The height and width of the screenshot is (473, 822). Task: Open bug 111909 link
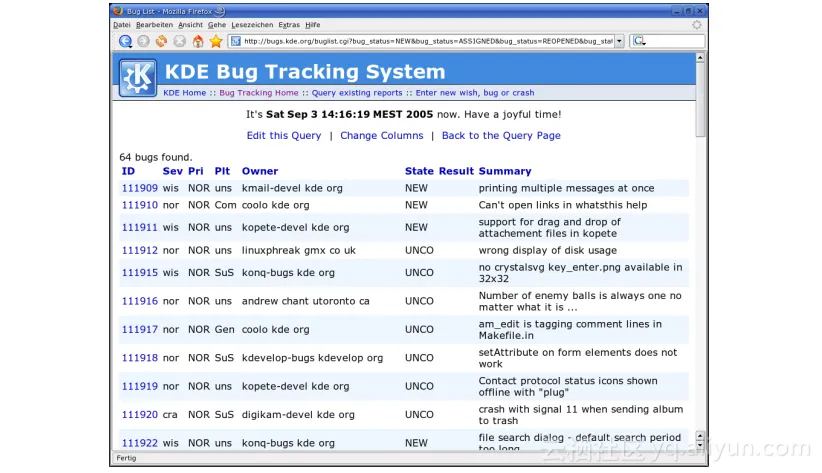139,188
